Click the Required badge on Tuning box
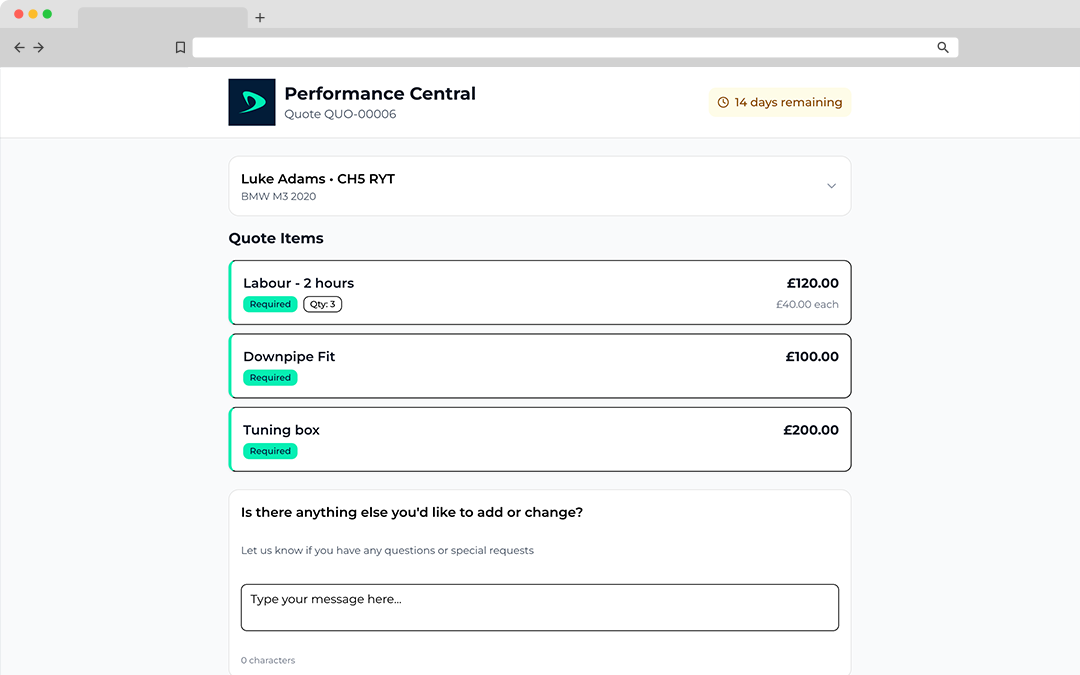The height and width of the screenshot is (675, 1080). (270, 451)
